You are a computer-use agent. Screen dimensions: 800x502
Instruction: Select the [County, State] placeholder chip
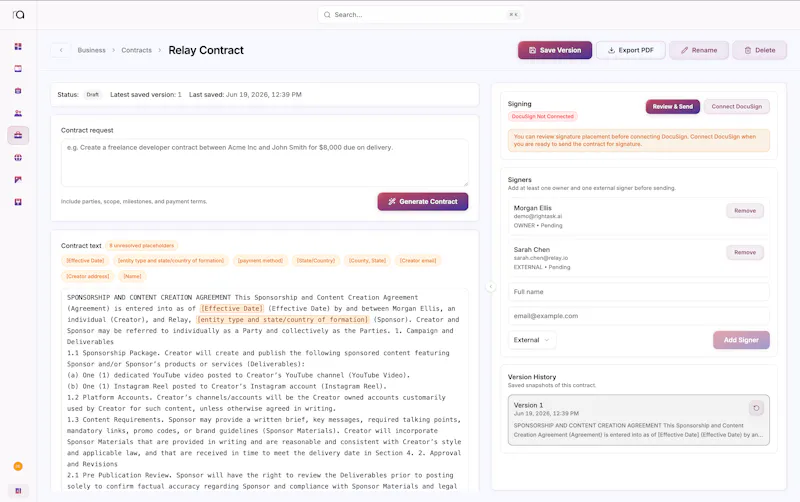click(367, 261)
